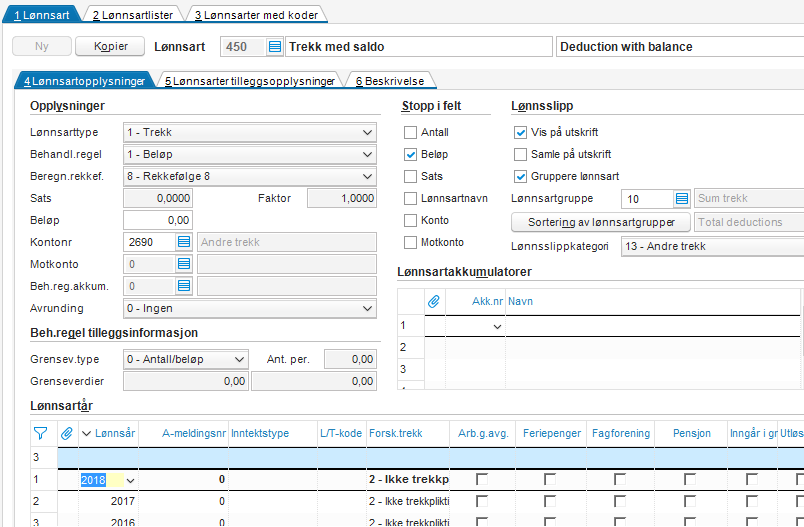The height and width of the screenshot is (527, 804).
Task: Enable the Antall stop field checkbox
Action: point(410,132)
